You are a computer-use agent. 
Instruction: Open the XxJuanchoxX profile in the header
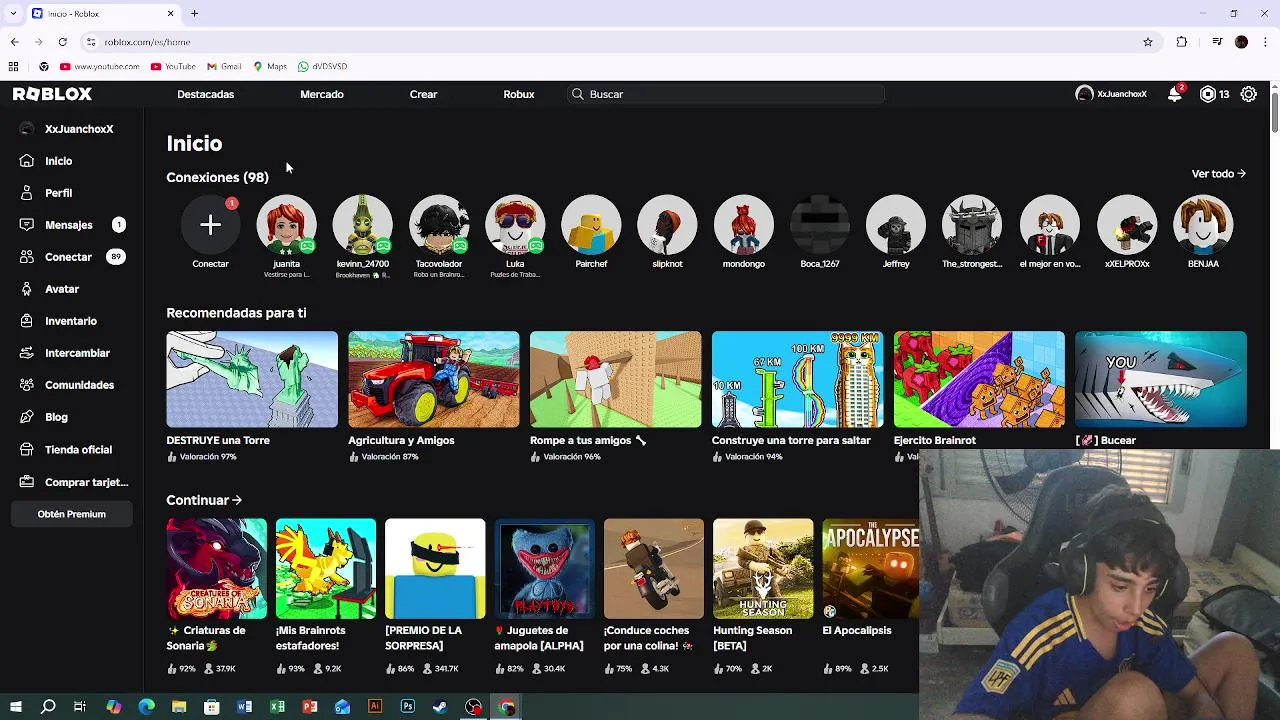1111,94
